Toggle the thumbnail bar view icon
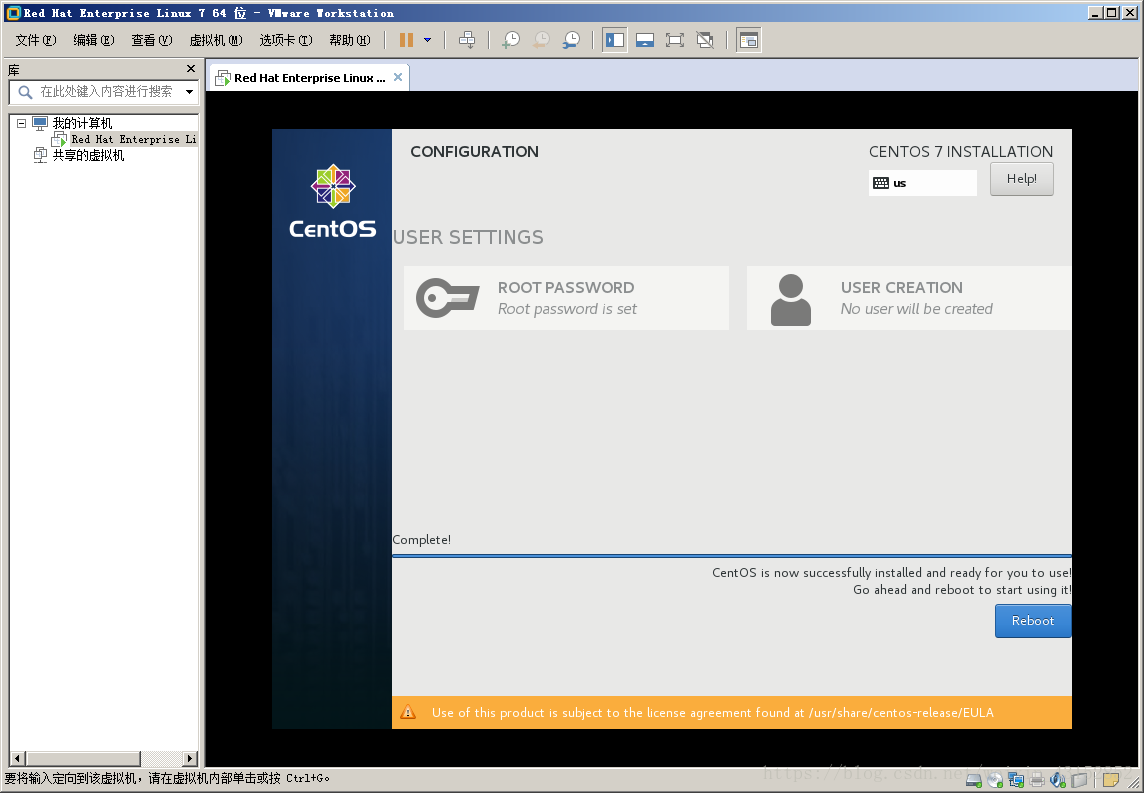This screenshot has width=1144, height=793. [645, 40]
